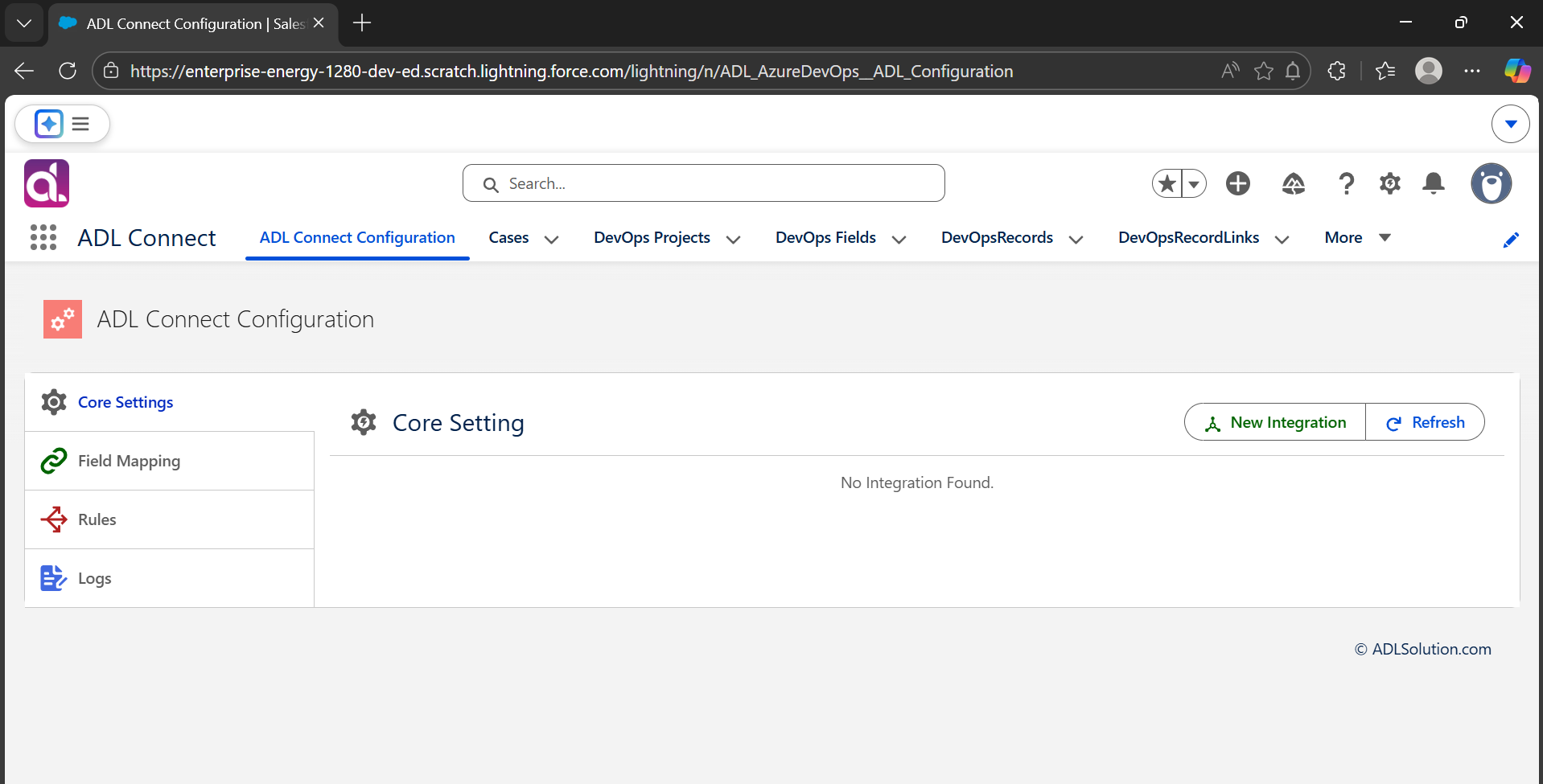Open the notifications bell icon
Screen dimensions: 1543x784
point(1433,183)
